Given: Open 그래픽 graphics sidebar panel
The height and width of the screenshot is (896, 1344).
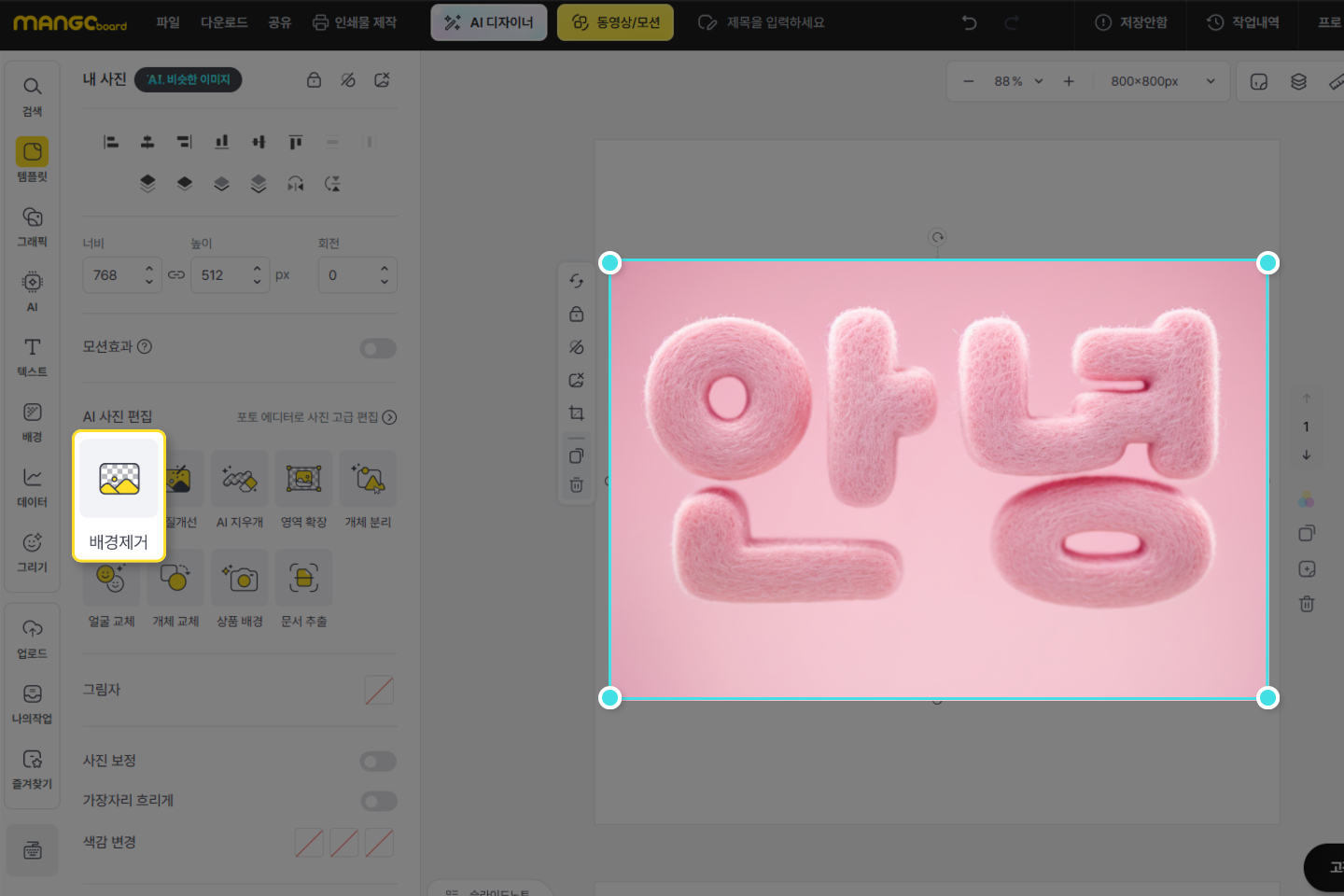Looking at the screenshot, I should click(33, 227).
